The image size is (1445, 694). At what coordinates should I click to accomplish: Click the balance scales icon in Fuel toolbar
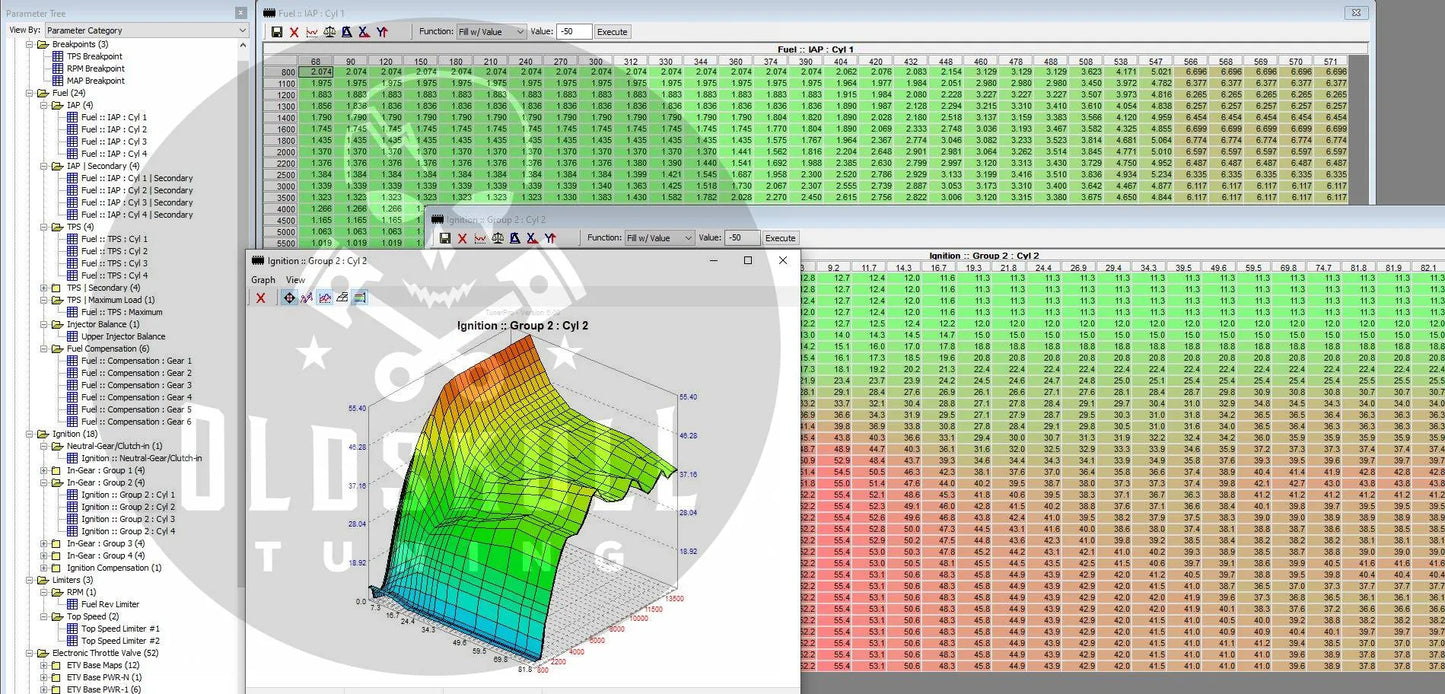point(329,32)
